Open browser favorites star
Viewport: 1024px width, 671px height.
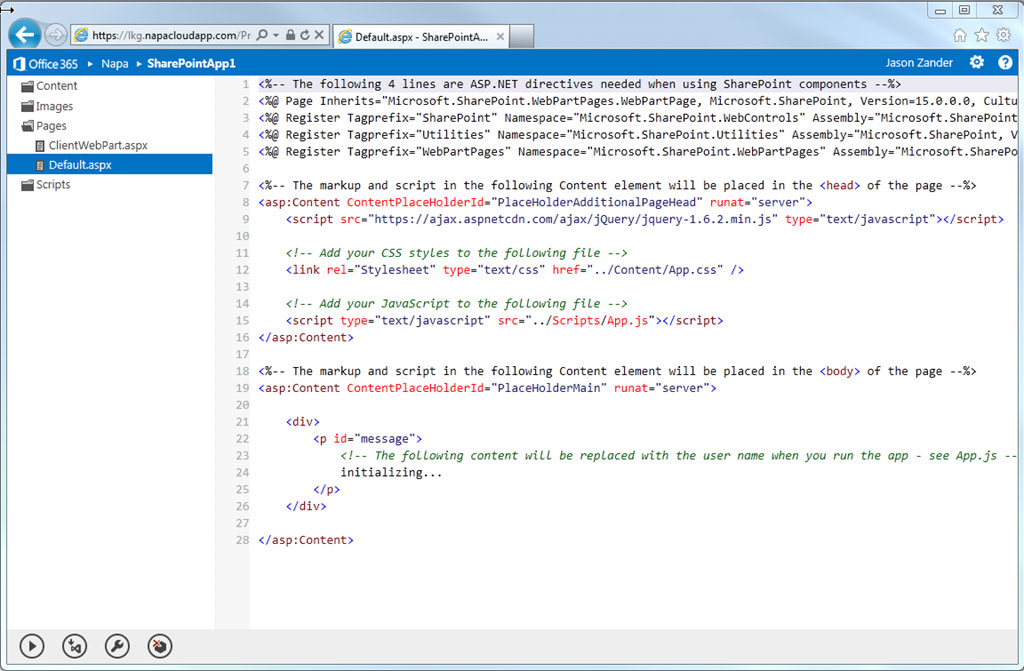tap(982, 35)
